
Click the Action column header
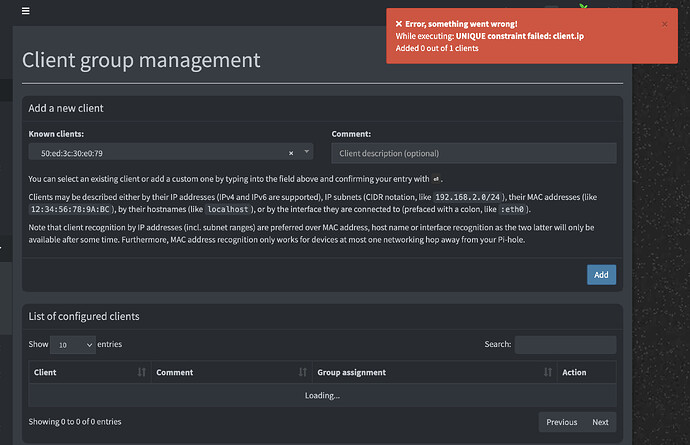point(574,372)
